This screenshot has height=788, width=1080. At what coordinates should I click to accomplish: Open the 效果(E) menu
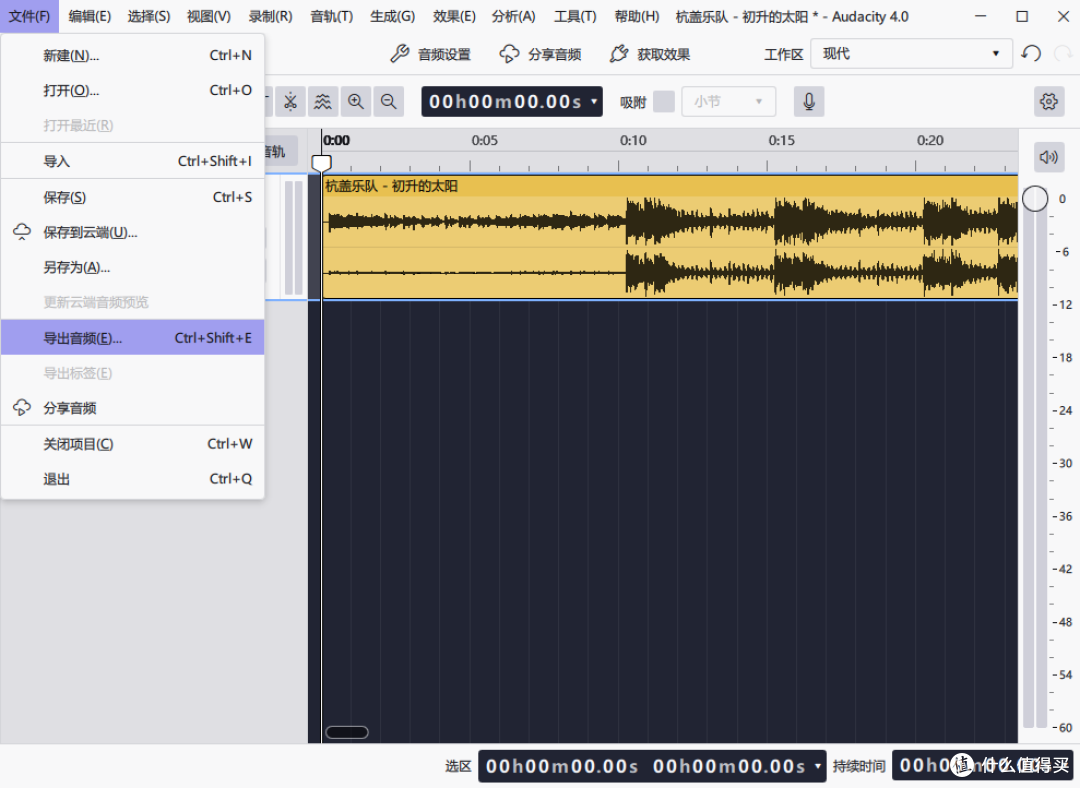click(454, 17)
